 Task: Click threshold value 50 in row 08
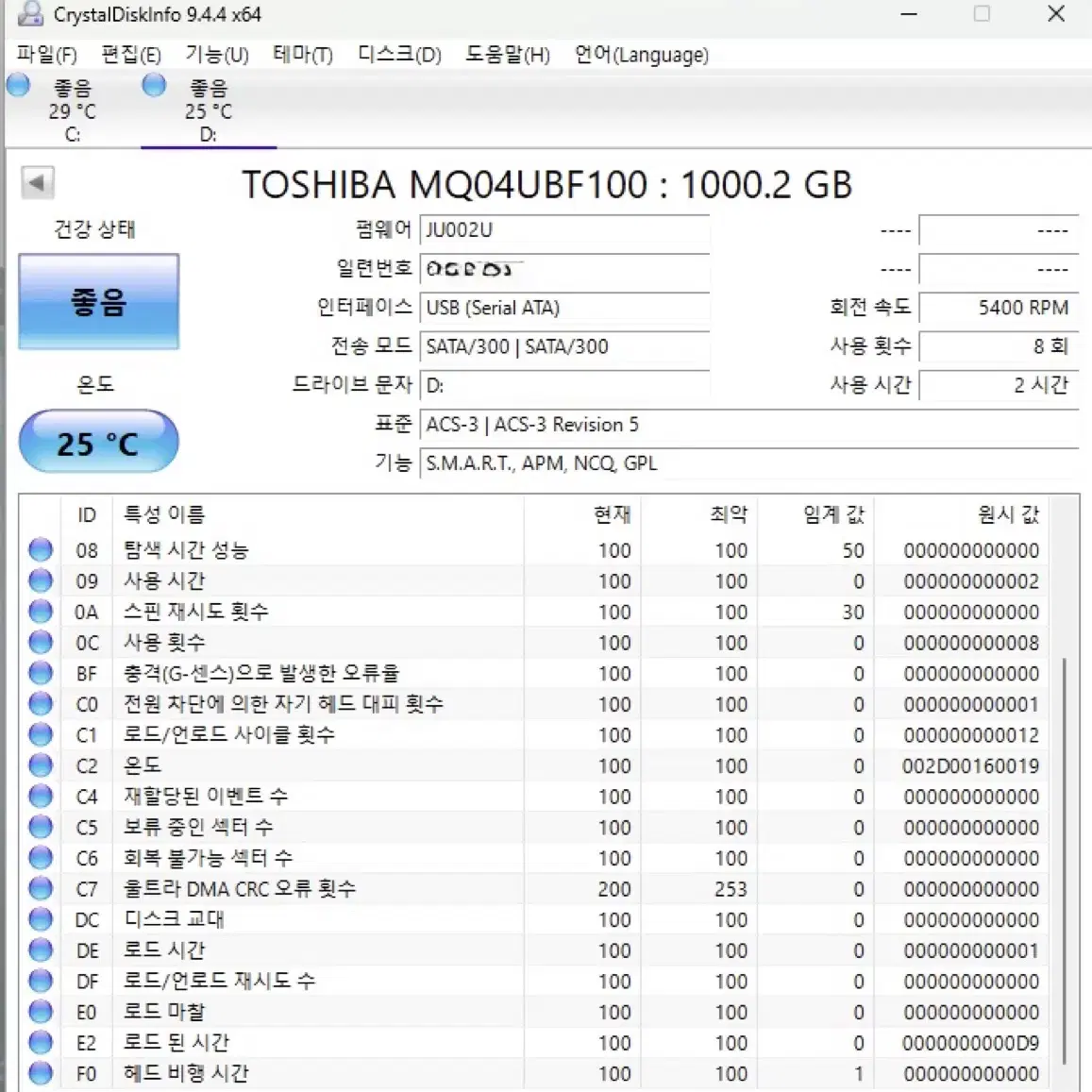coord(853,551)
